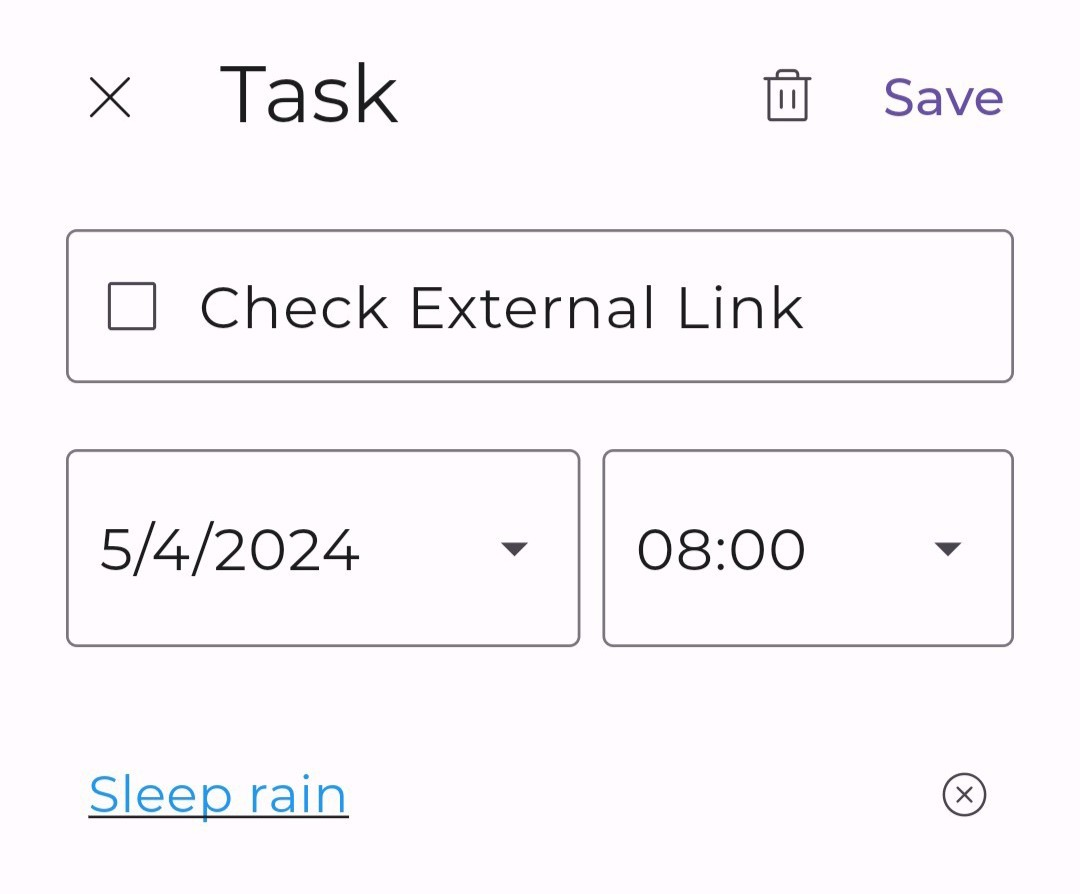The height and width of the screenshot is (894, 1080).
Task: Edit the task name Check External Link
Action: [500, 307]
